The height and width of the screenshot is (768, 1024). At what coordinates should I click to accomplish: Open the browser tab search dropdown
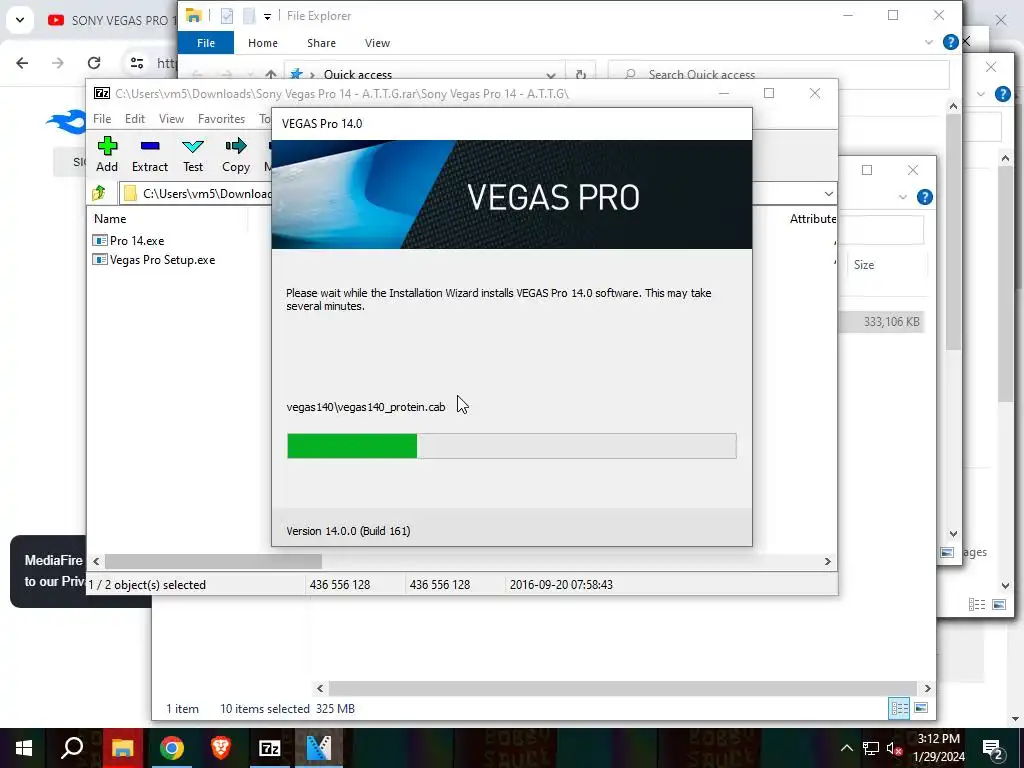pyautogui.click(x=20, y=20)
